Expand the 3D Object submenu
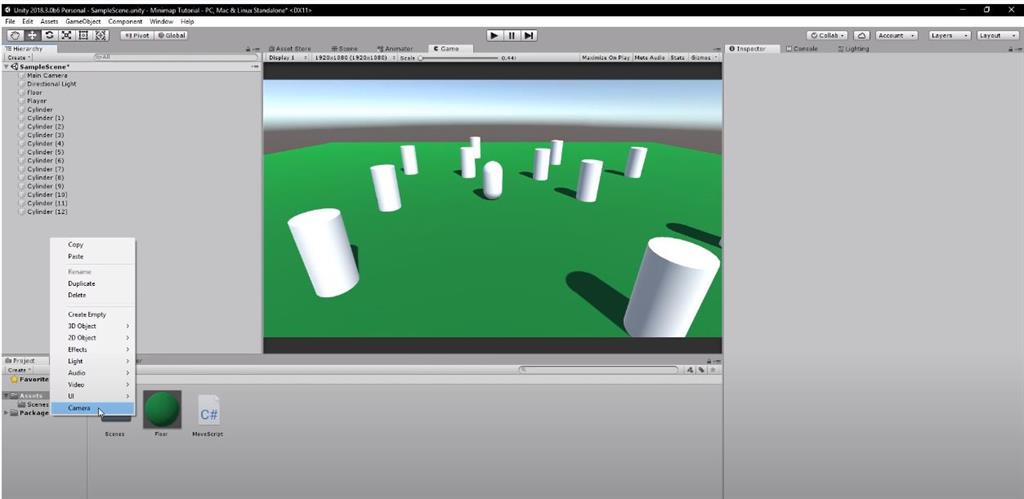The height and width of the screenshot is (499, 1024). pos(93,326)
